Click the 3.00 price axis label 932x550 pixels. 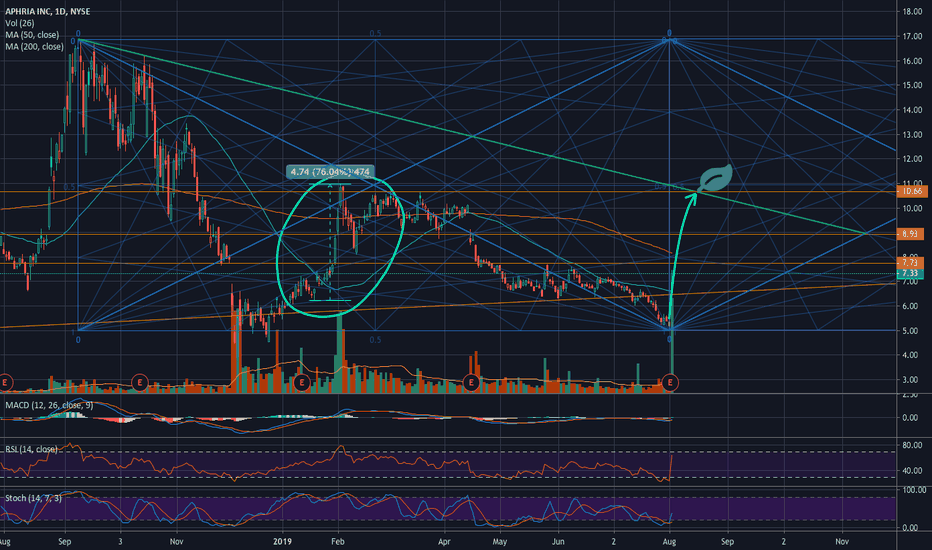[912, 379]
